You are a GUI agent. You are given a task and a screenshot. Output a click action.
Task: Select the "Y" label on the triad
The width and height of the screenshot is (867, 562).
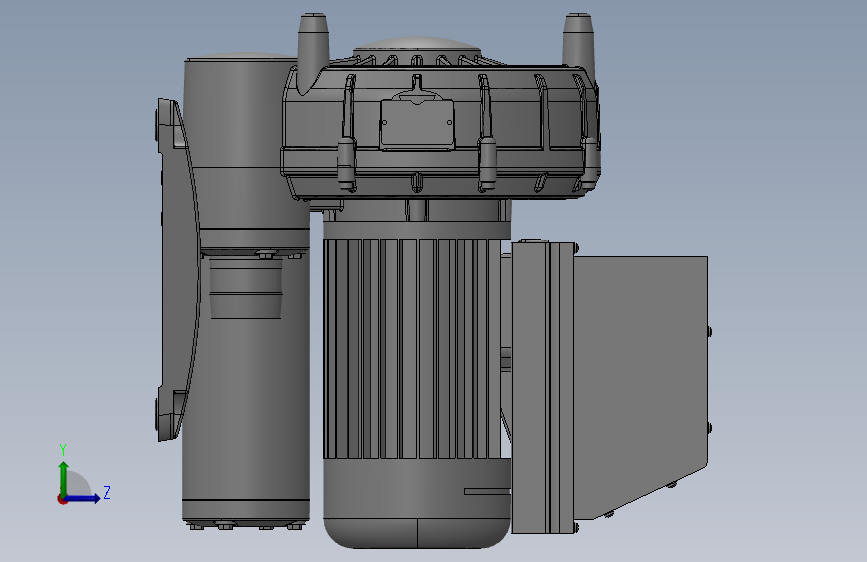pos(63,450)
